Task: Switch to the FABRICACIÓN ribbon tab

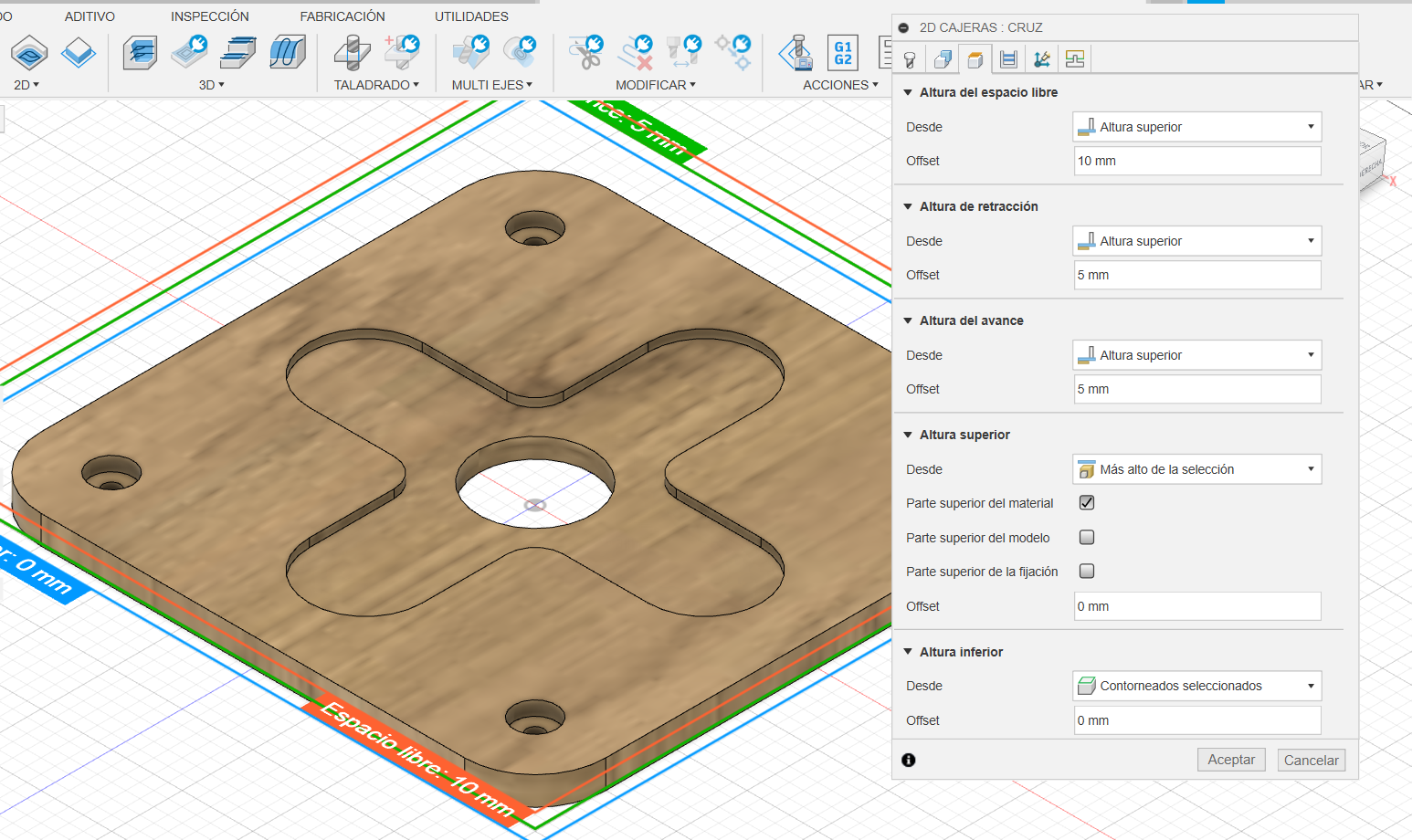Action: click(x=342, y=16)
